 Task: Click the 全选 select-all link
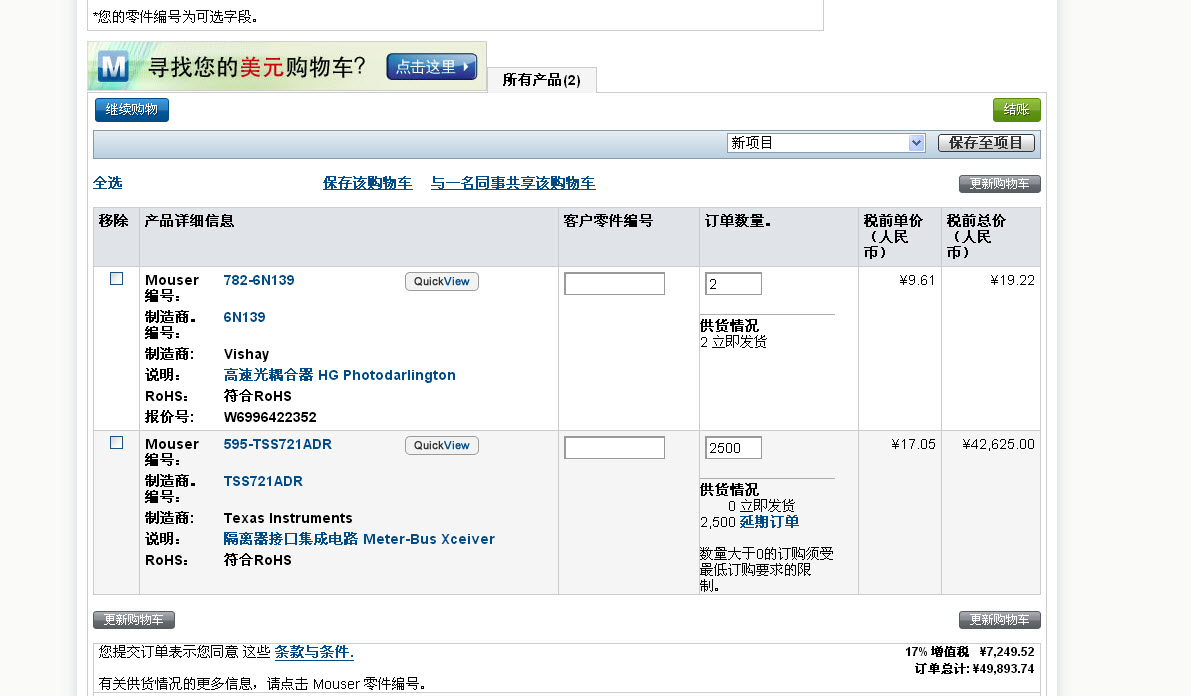click(x=108, y=182)
